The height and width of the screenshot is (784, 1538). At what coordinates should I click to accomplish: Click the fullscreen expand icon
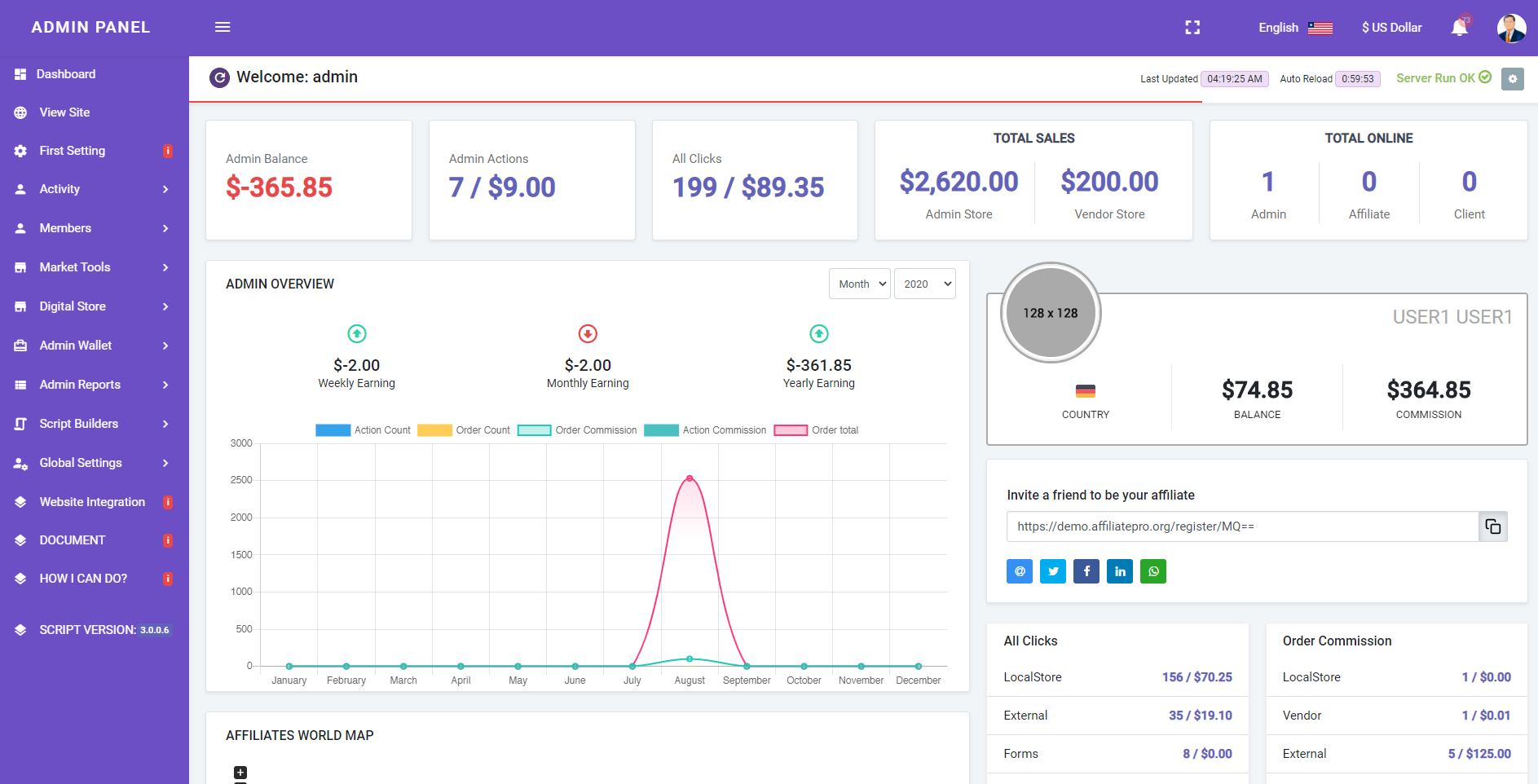[x=1192, y=28]
